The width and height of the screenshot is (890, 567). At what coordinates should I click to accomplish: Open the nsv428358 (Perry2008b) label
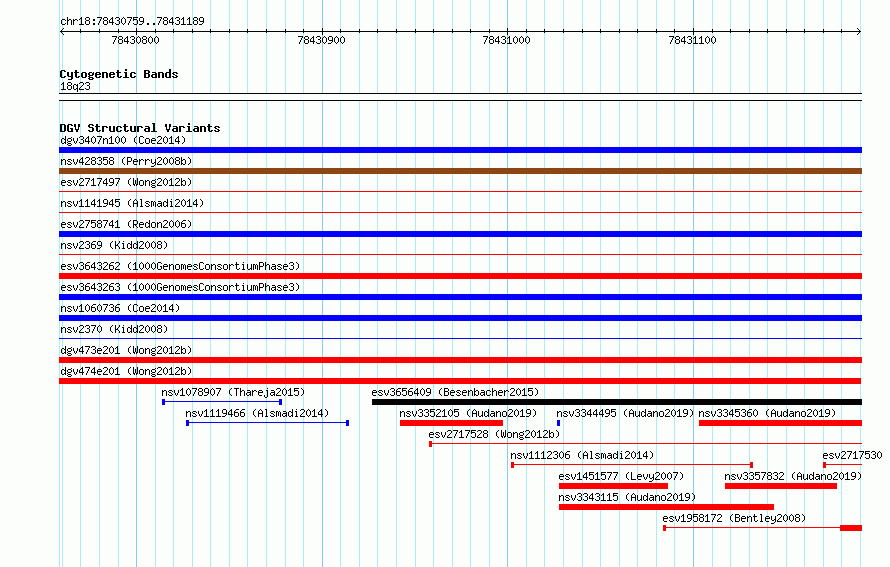click(126, 161)
